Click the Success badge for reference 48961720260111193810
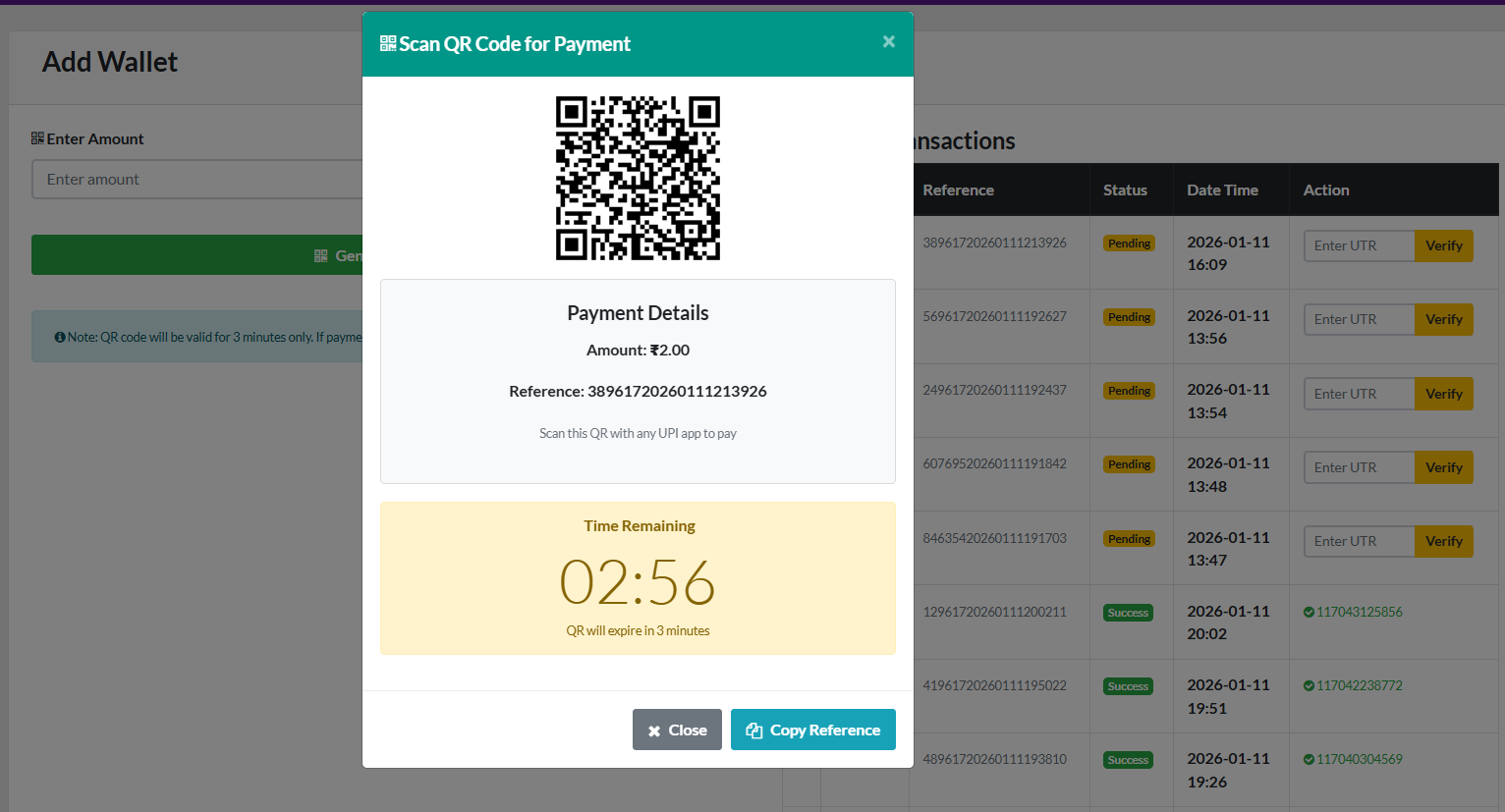1505x812 pixels. click(x=1128, y=760)
